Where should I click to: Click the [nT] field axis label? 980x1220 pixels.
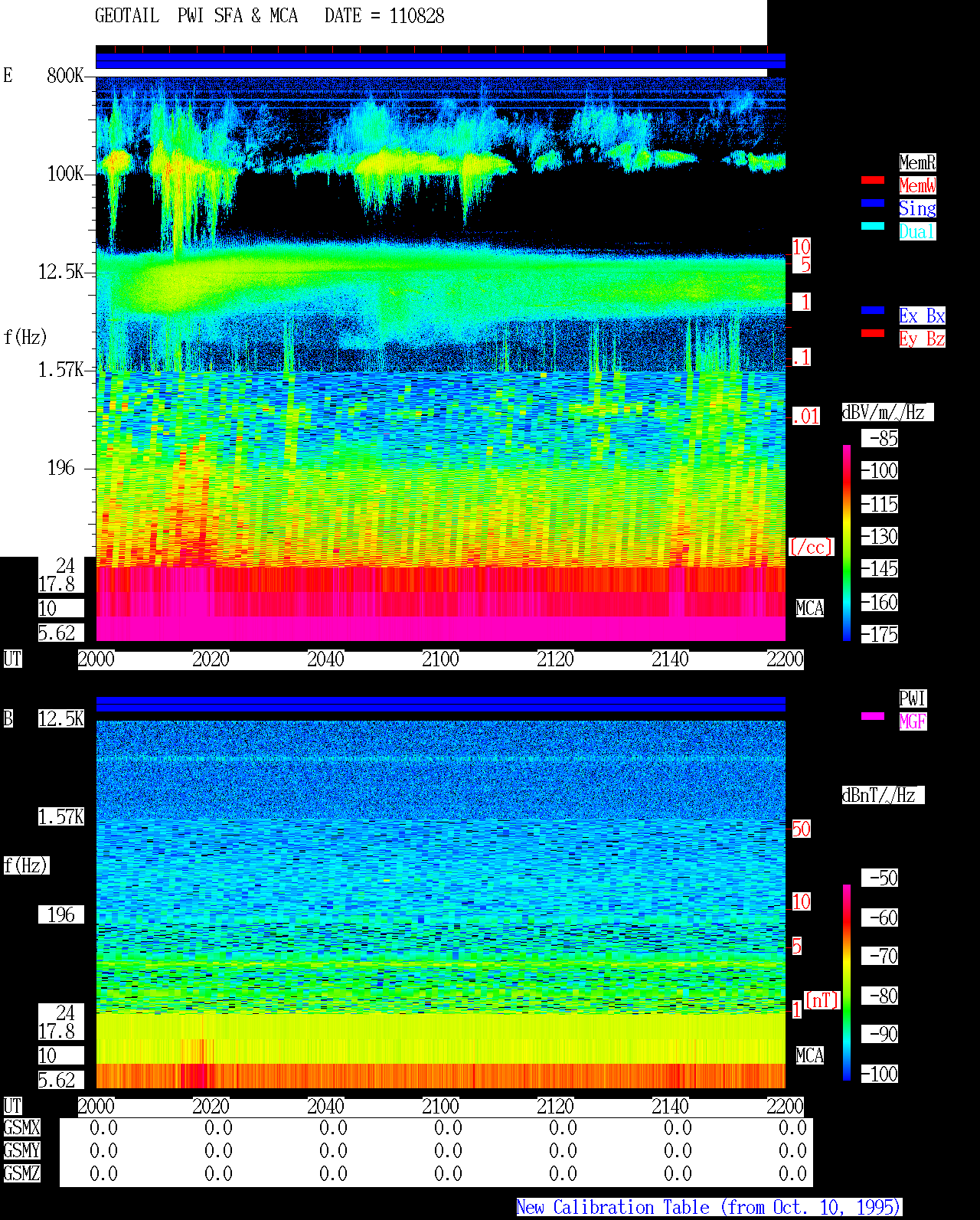822,1000
